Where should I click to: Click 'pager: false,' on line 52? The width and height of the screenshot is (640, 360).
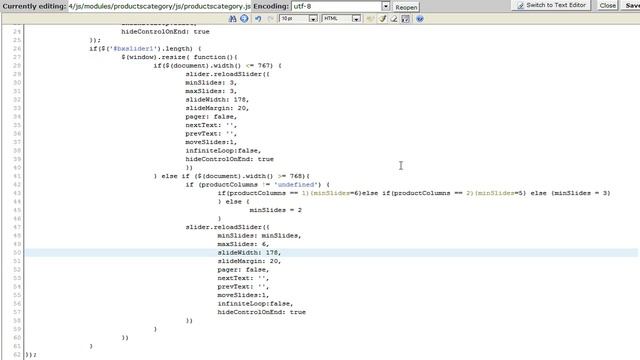tap(243, 270)
